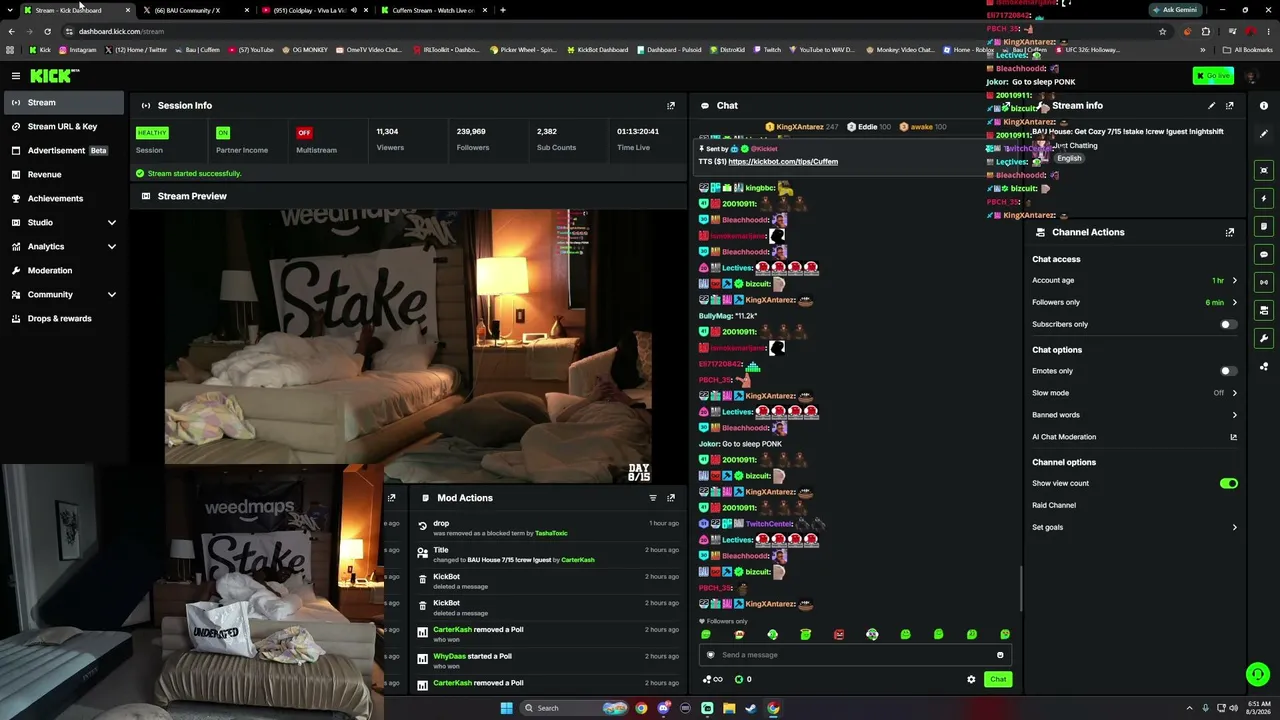Click the Send a message field

(855, 655)
